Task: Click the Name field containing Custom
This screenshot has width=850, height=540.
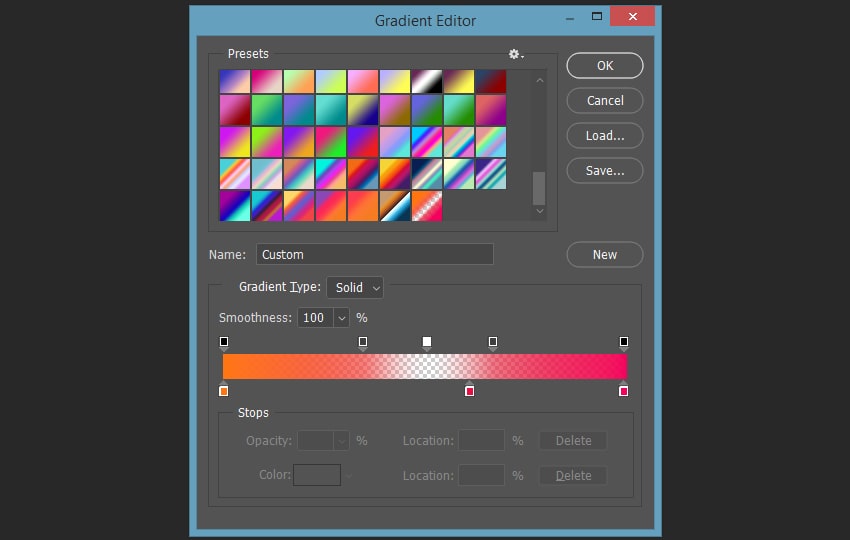Action: pyautogui.click(x=375, y=254)
